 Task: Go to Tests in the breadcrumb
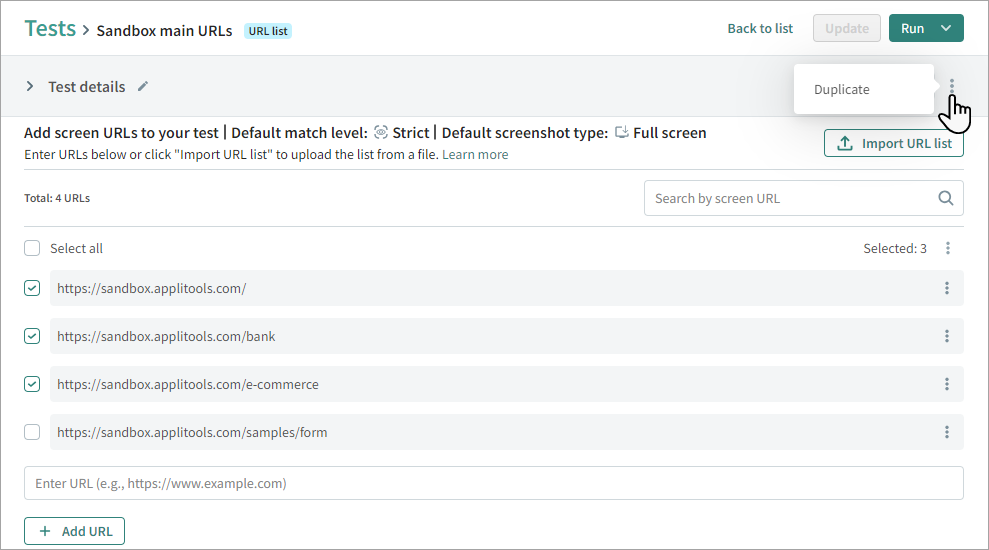(x=50, y=28)
